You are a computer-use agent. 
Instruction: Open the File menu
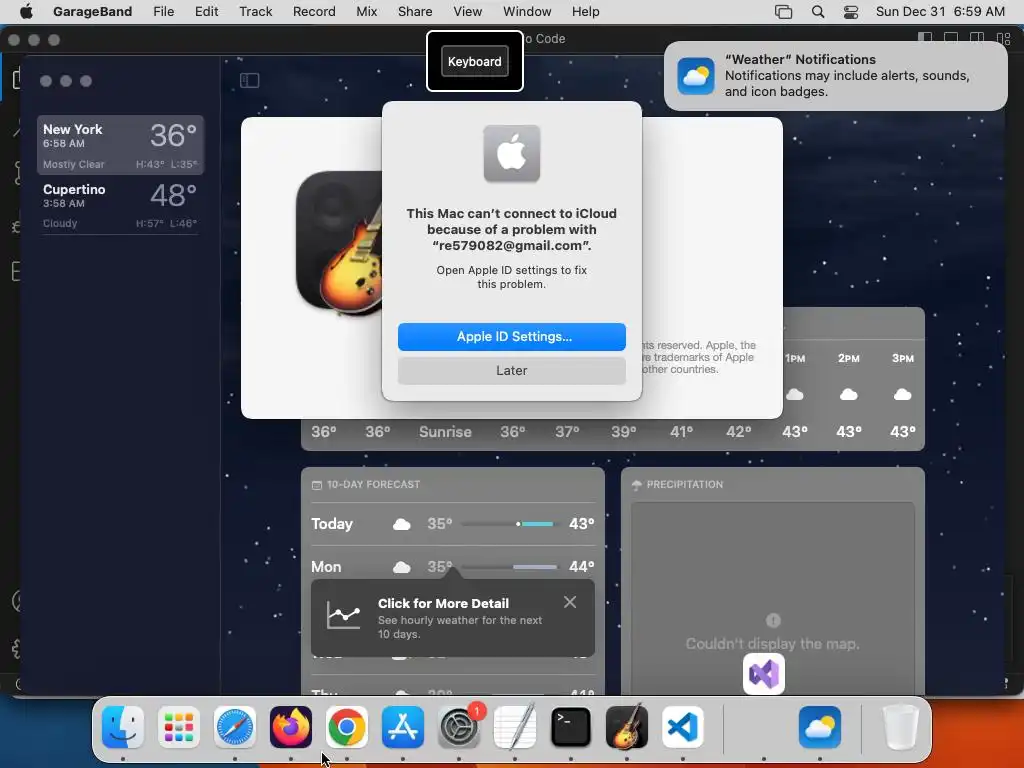click(x=163, y=11)
